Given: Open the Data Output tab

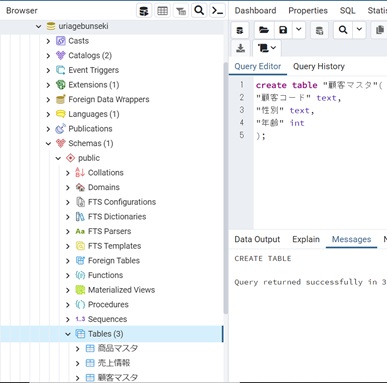Looking at the screenshot, I should point(257,239).
